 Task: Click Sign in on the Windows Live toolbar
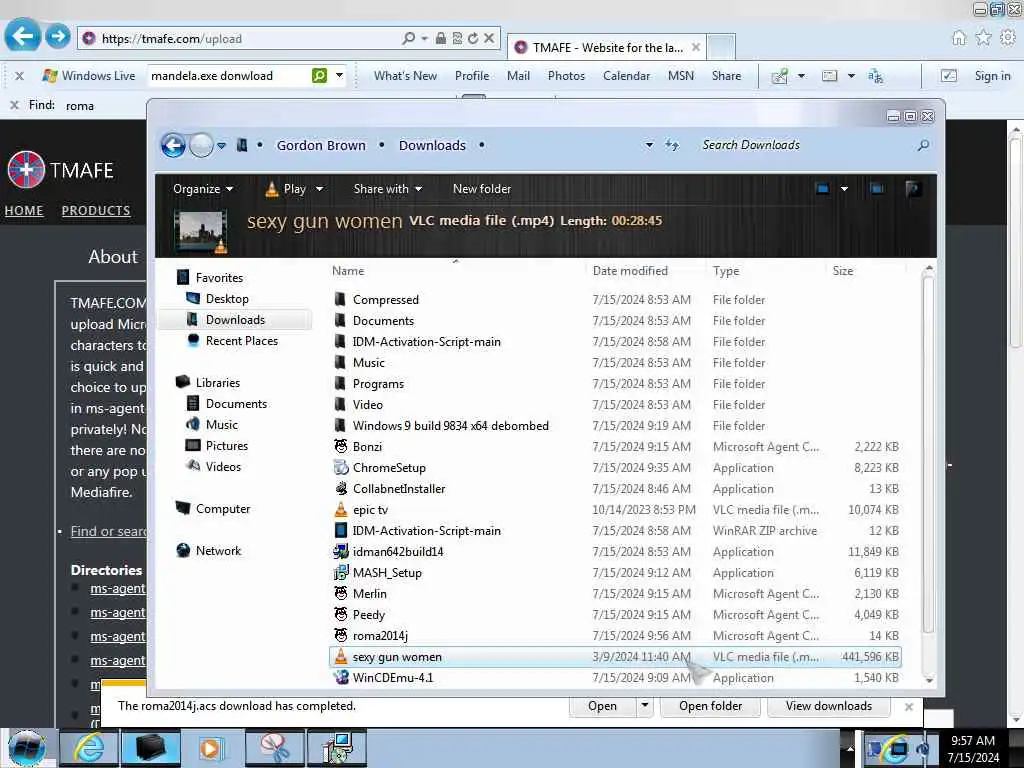click(x=992, y=76)
